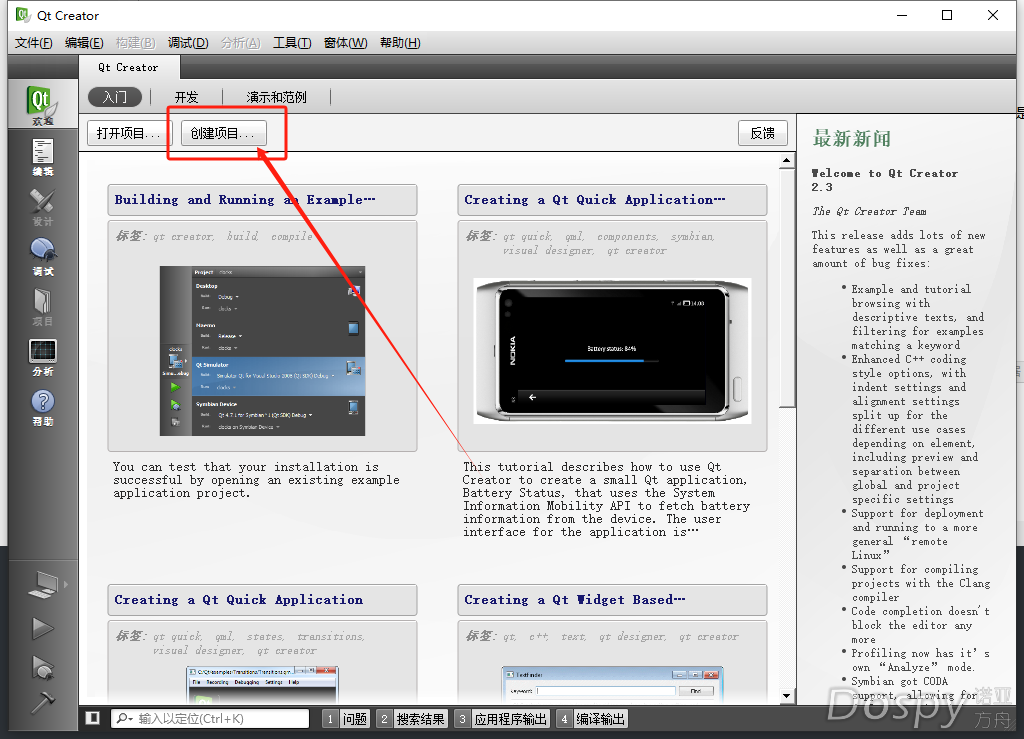Viewport: 1024px width, 739px height.
Task: Toggle the 问题 (Issues) output pane
Action: pos(346,719)
